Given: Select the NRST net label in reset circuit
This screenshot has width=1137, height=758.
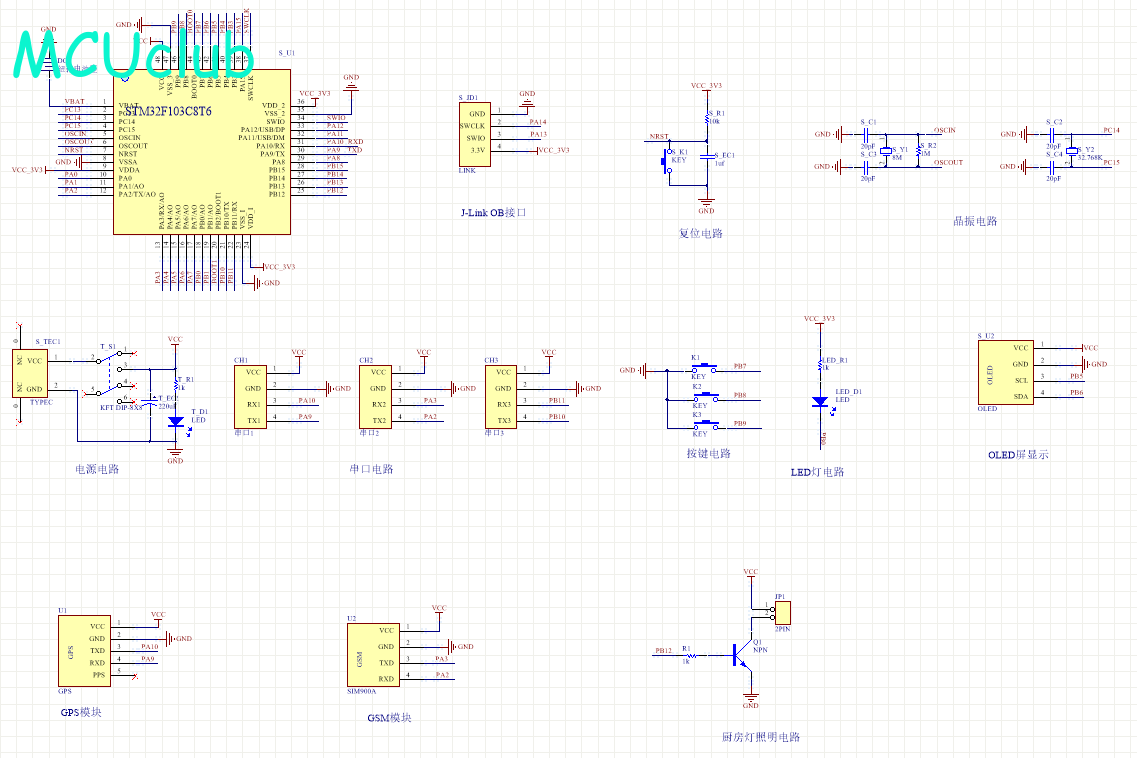Looking at the screenshot, I should pos(658,136).
